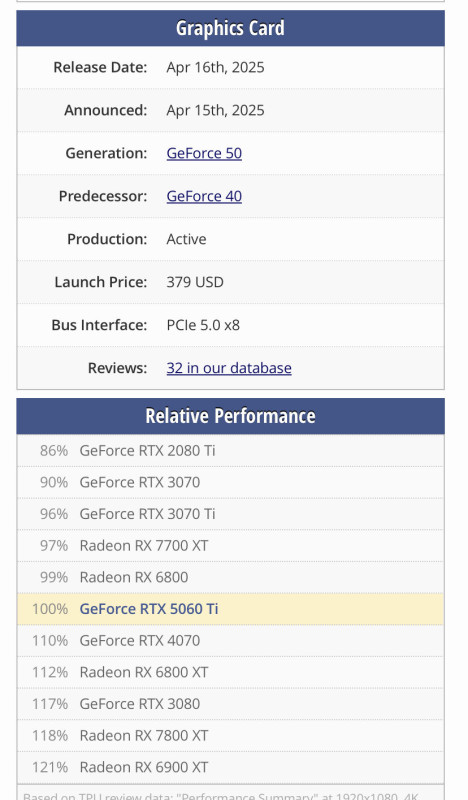468x800 pixels.
Task: Select the Radeon RX 7700 XT row
Action: click(x=231, y=545)
